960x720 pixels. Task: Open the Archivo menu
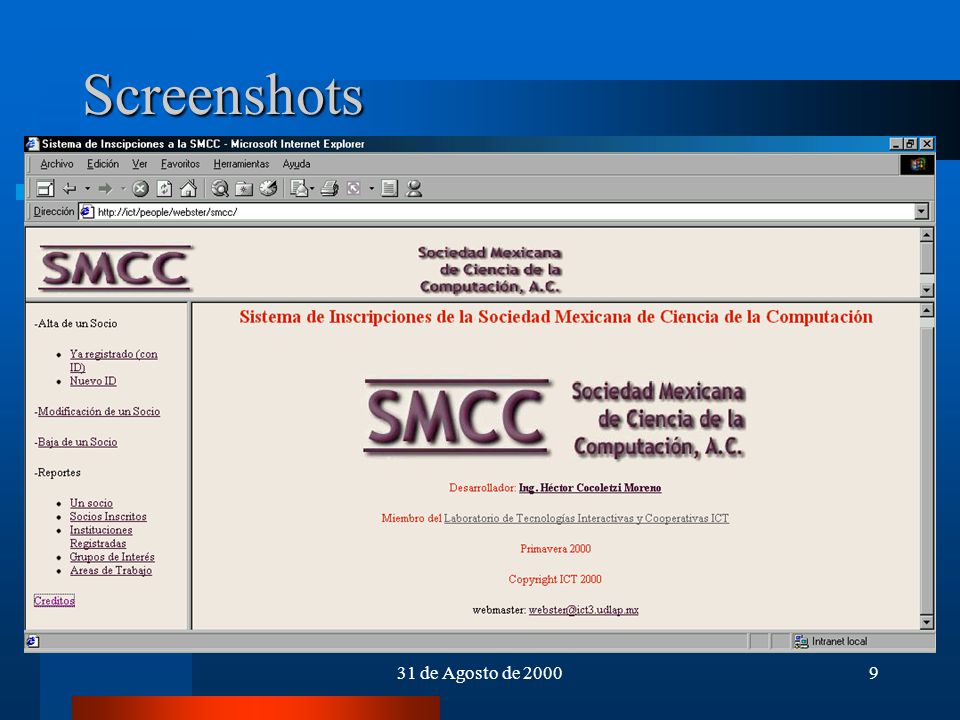(x=57, y=164)
